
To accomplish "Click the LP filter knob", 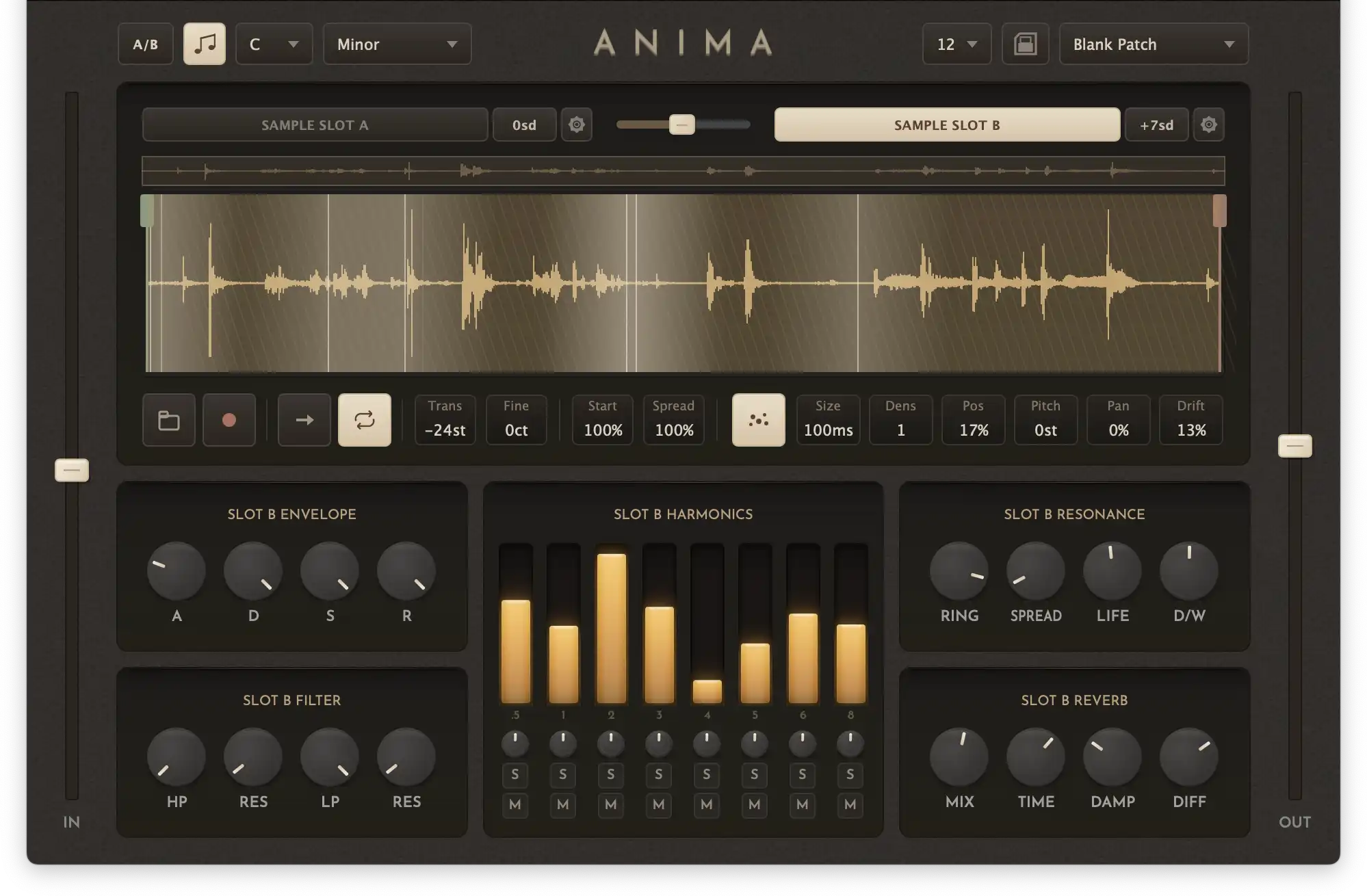I will point(330,757).
